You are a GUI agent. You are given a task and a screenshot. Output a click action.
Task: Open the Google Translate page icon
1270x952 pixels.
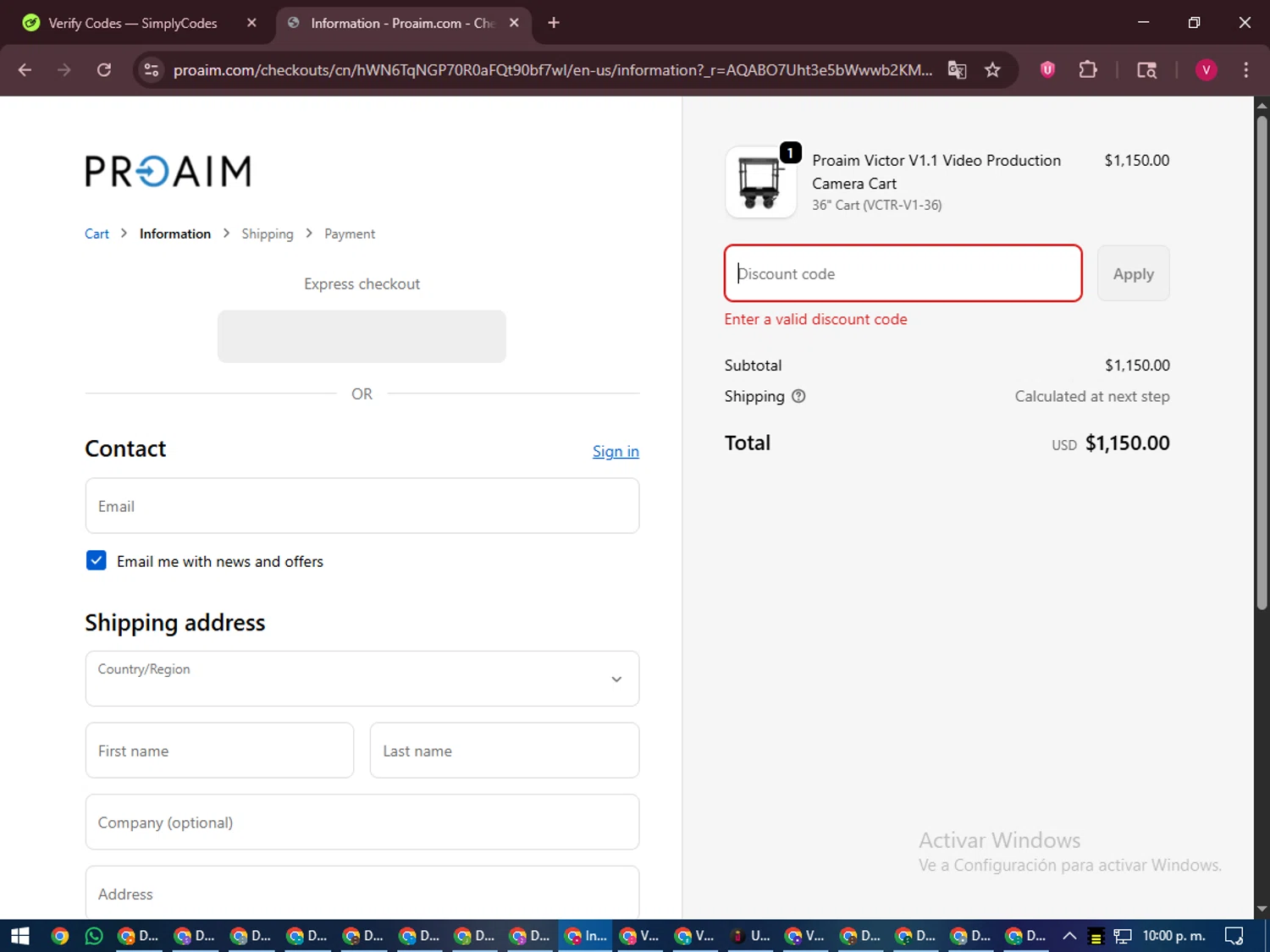(x=957, y=70)
